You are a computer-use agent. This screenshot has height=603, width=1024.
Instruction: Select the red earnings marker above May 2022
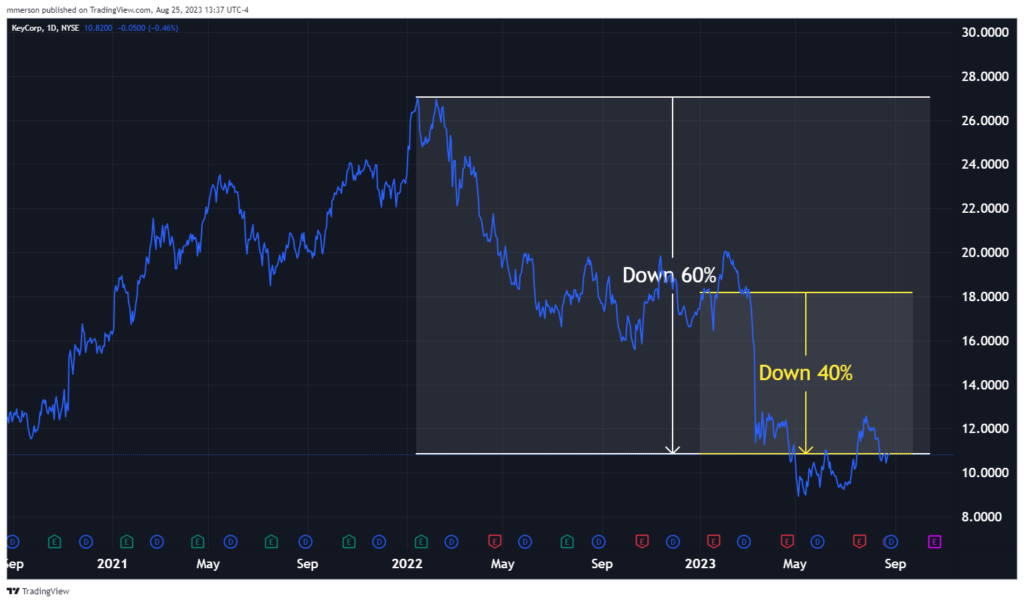[x=493, y=541]
